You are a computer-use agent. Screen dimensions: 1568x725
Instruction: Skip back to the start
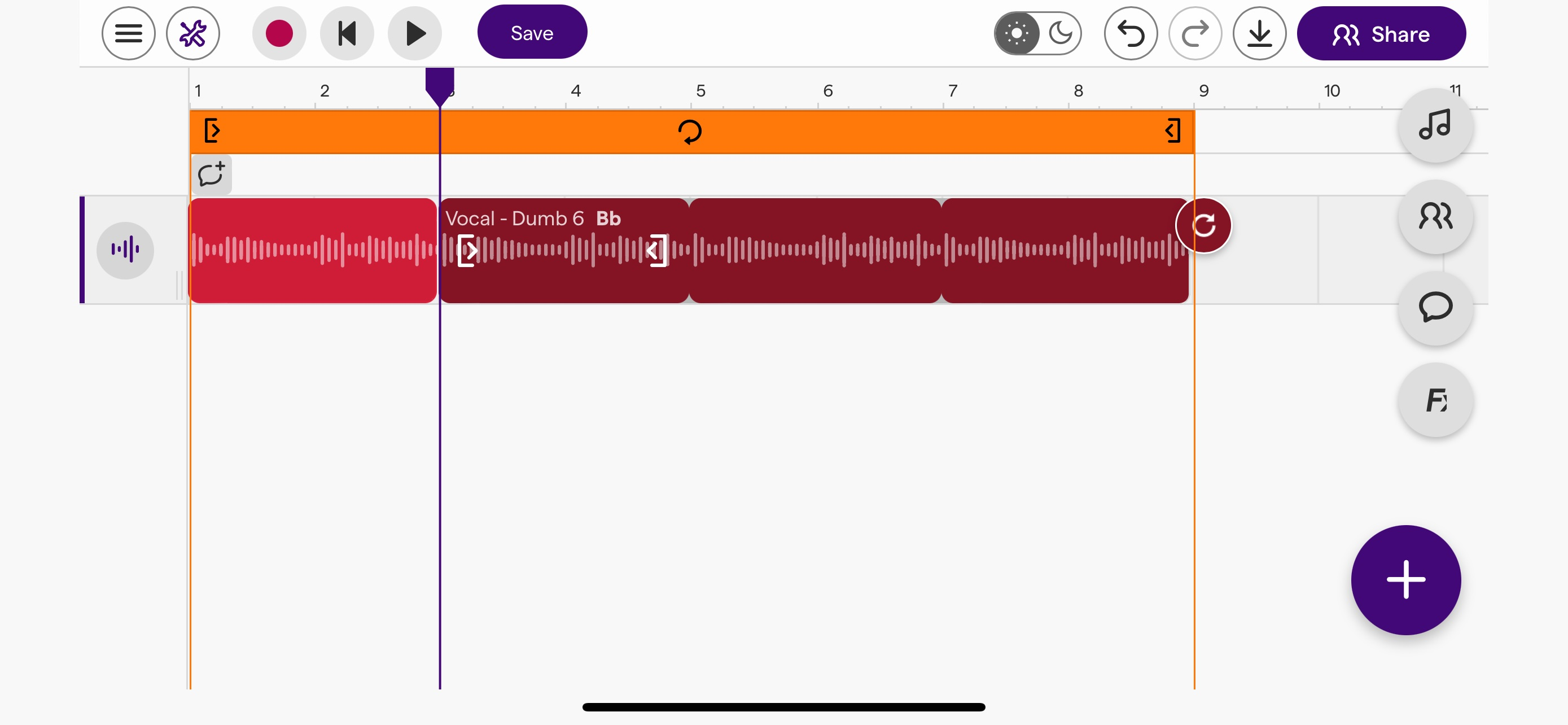347,33
